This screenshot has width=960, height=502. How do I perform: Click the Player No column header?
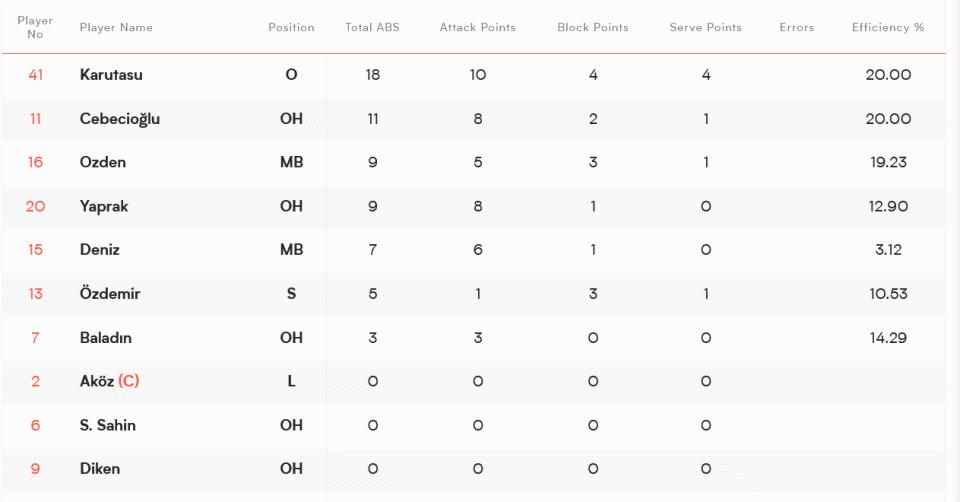[x=35, y=28]
